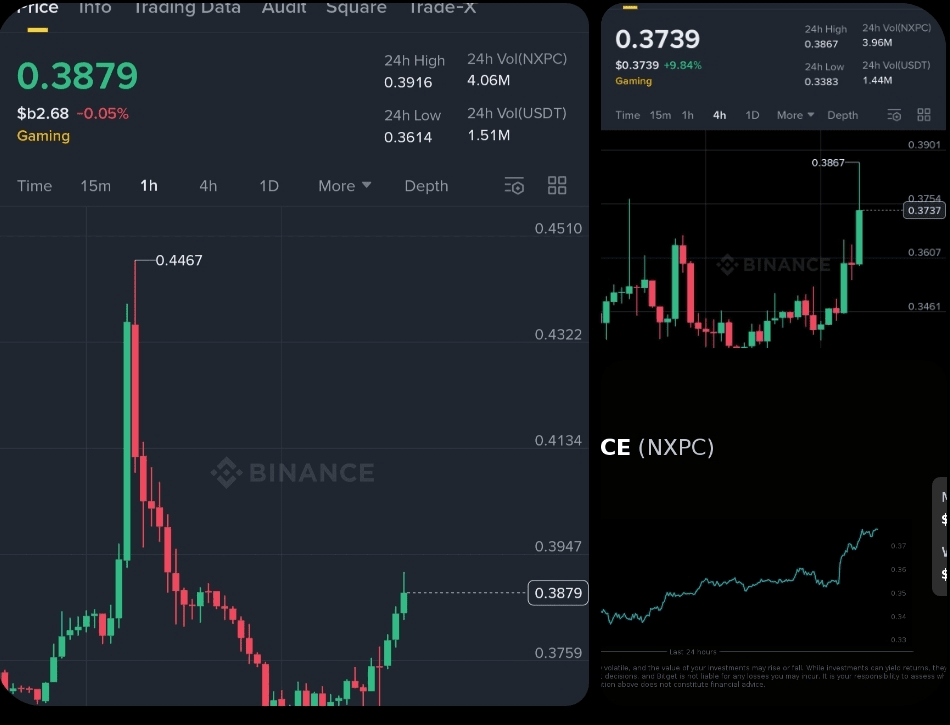Click the 0.3879 price heading

[78, 76]
